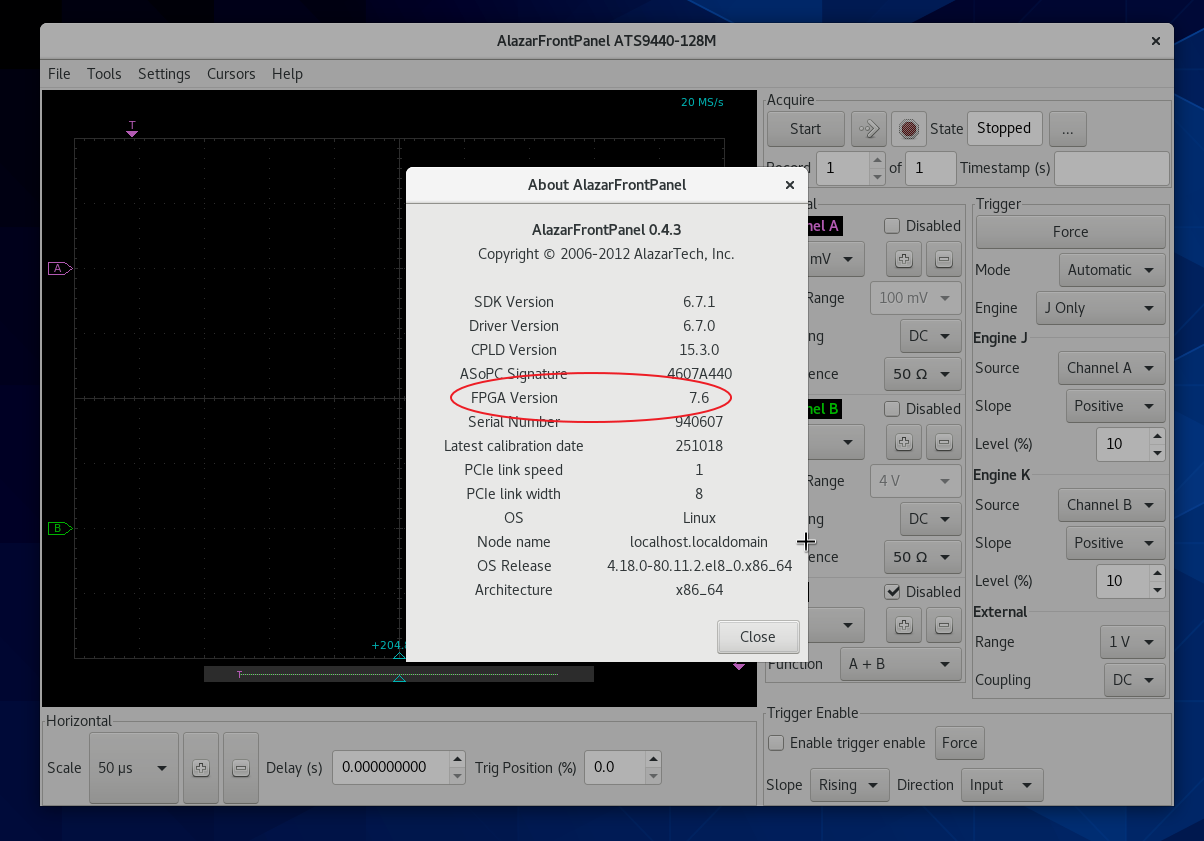Screen dimensions: 1204x841
Task: Toggle Channel A Disabled checkbox
Action: pos(892,226)
